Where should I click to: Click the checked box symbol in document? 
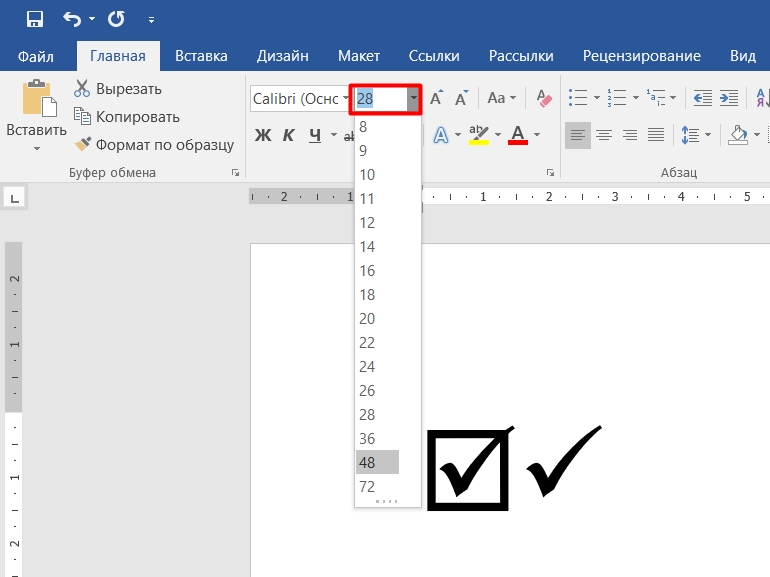(x=468, y=469)
